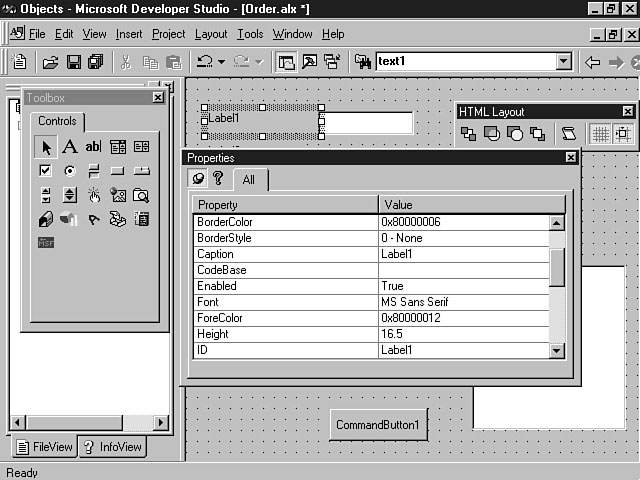Screen dimensions: 640x480
Task: Click the Save icon in the toolbar
Action: [x=73, y=62]
